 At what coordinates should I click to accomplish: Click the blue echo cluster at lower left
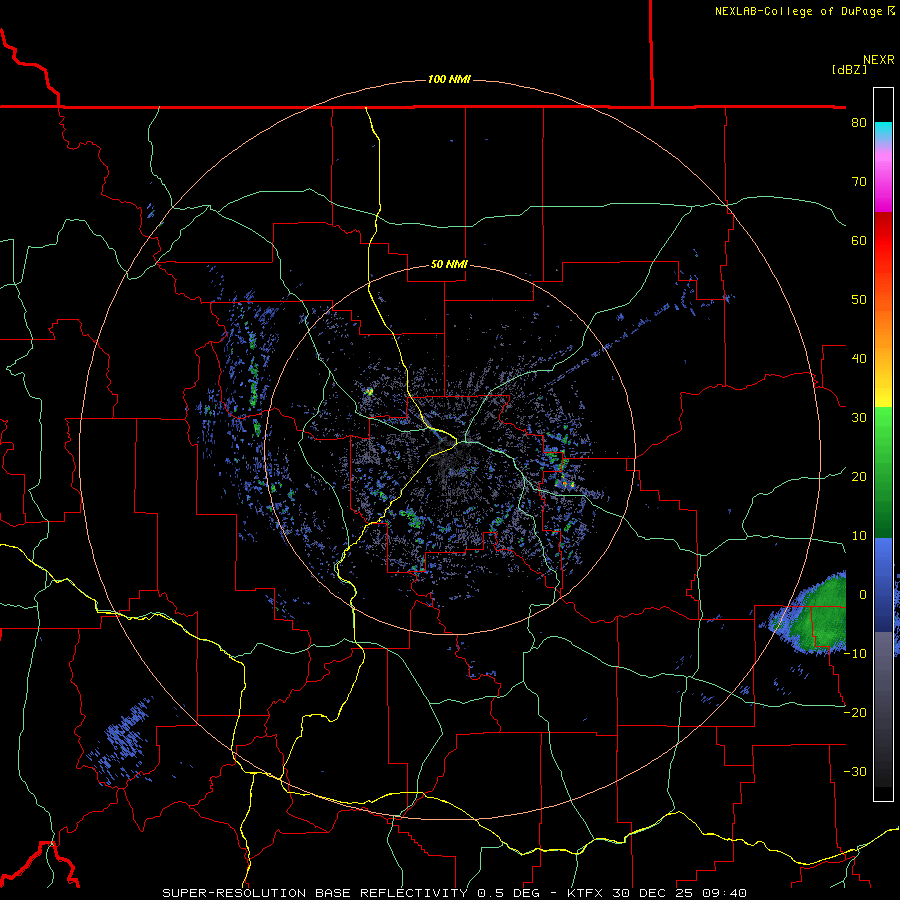[x=123, y=740]
